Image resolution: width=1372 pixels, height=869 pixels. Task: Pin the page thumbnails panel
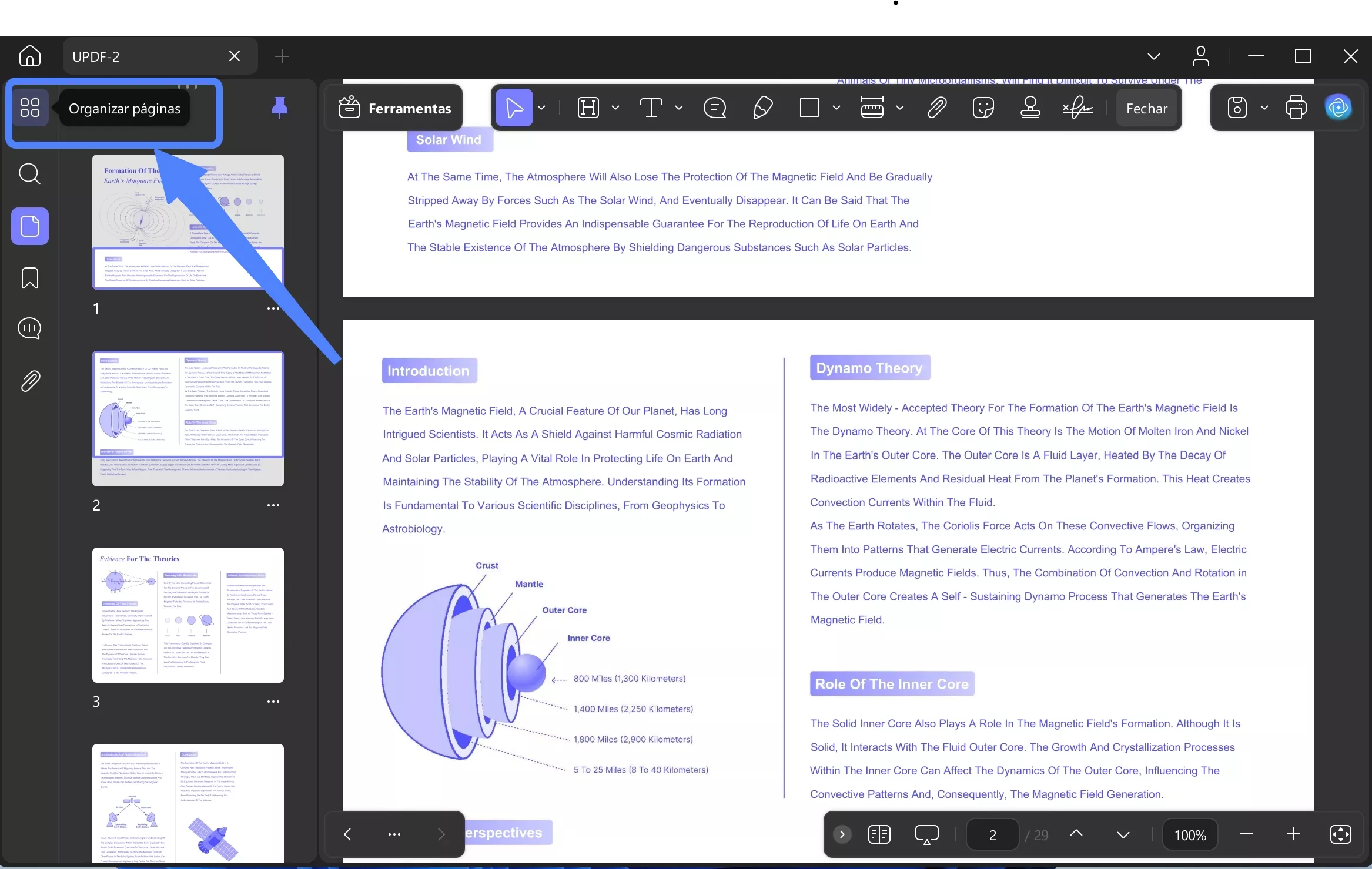point(280,108)
